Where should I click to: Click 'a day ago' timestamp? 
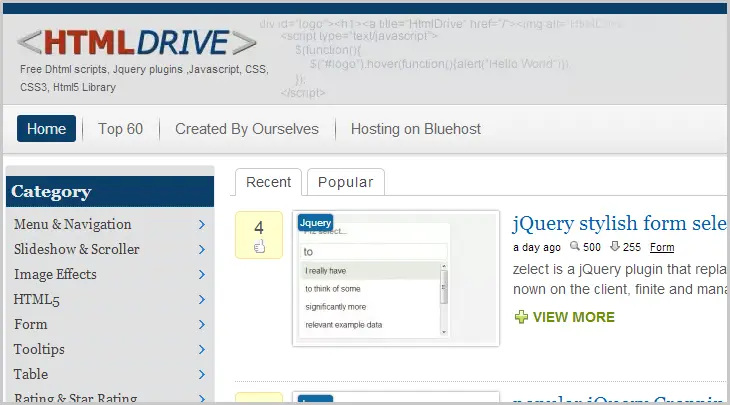point(537,247)
